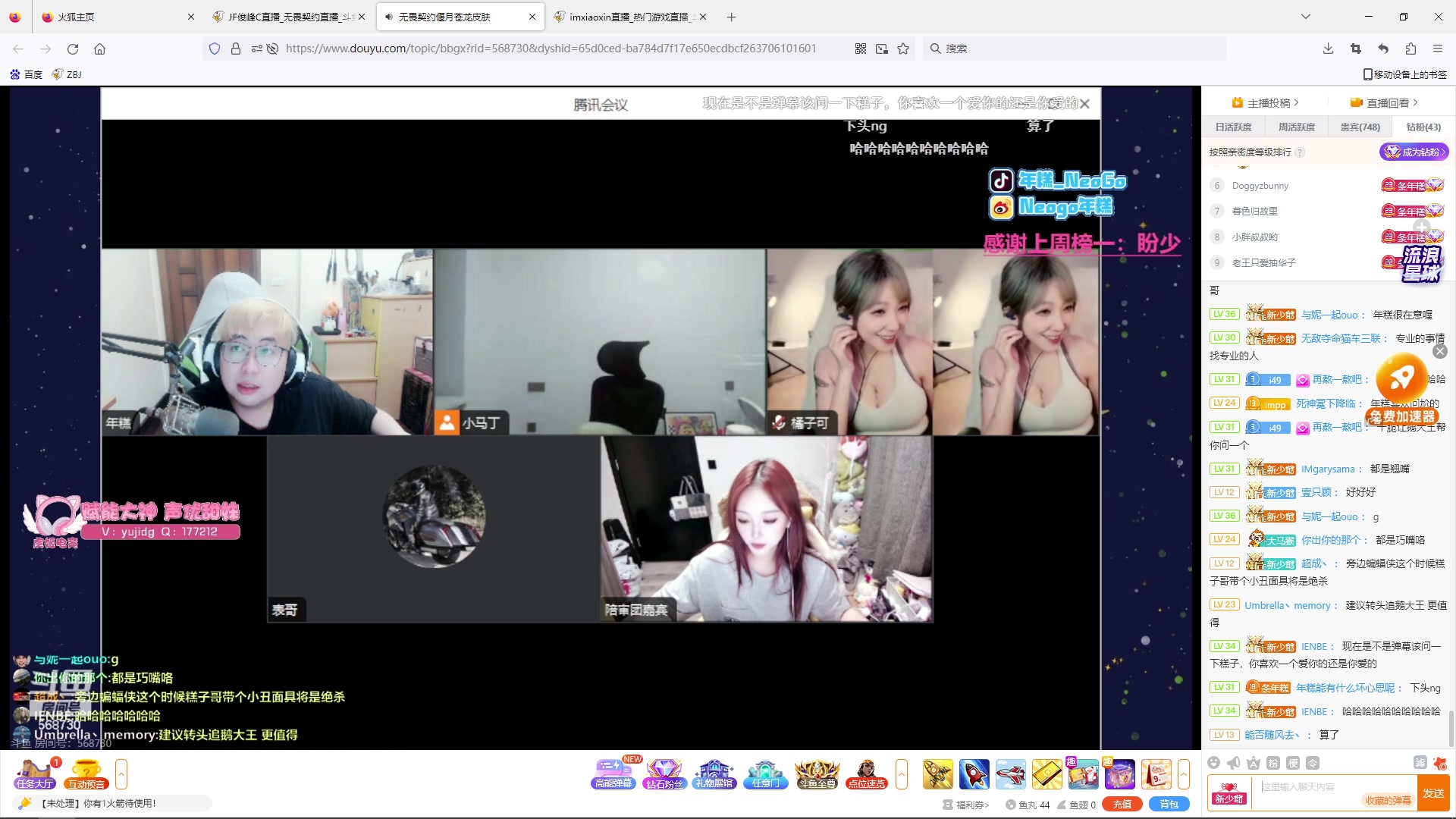Open 主播投稿 streamer submissions

tap(1266, 103)
